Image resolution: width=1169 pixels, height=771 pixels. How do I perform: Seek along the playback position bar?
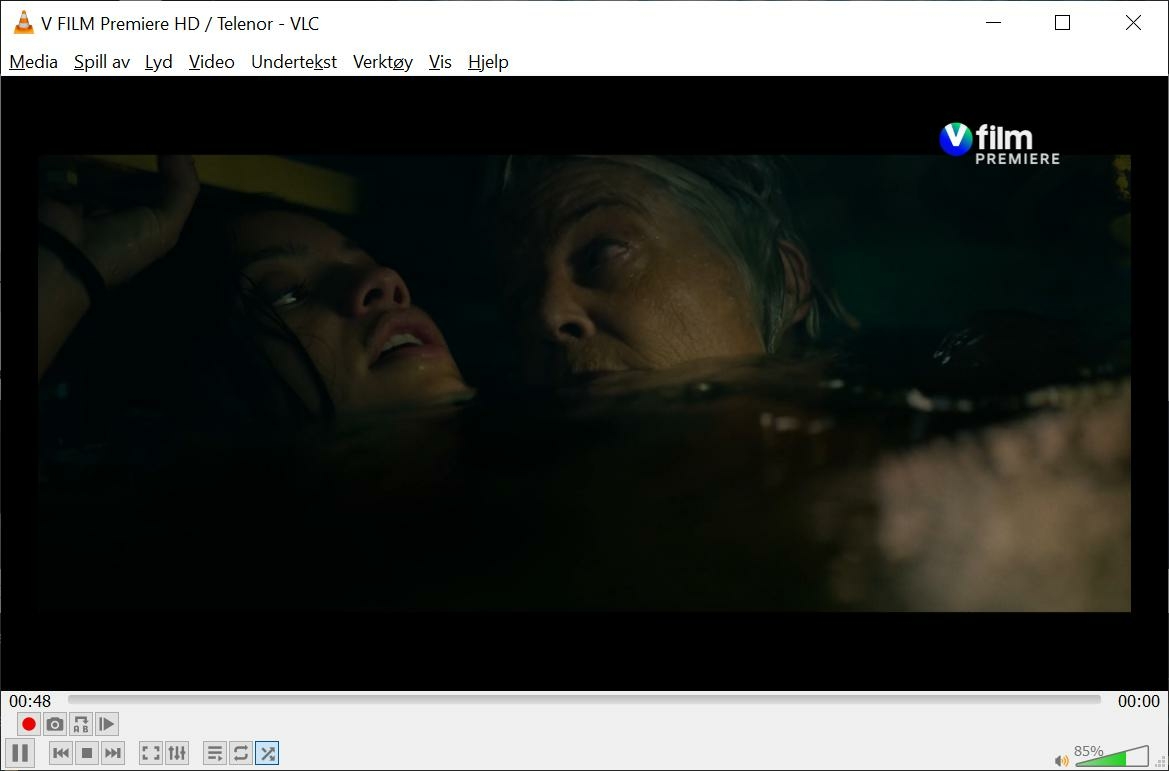(x=584, y=699)
